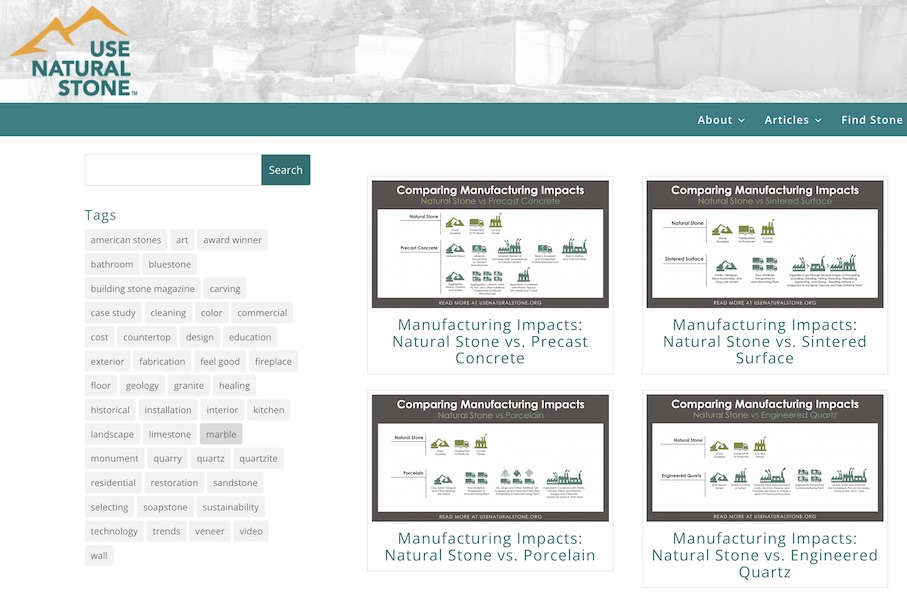Open the sandstone tag
This screenshot has height=597, width=907.
235,483
